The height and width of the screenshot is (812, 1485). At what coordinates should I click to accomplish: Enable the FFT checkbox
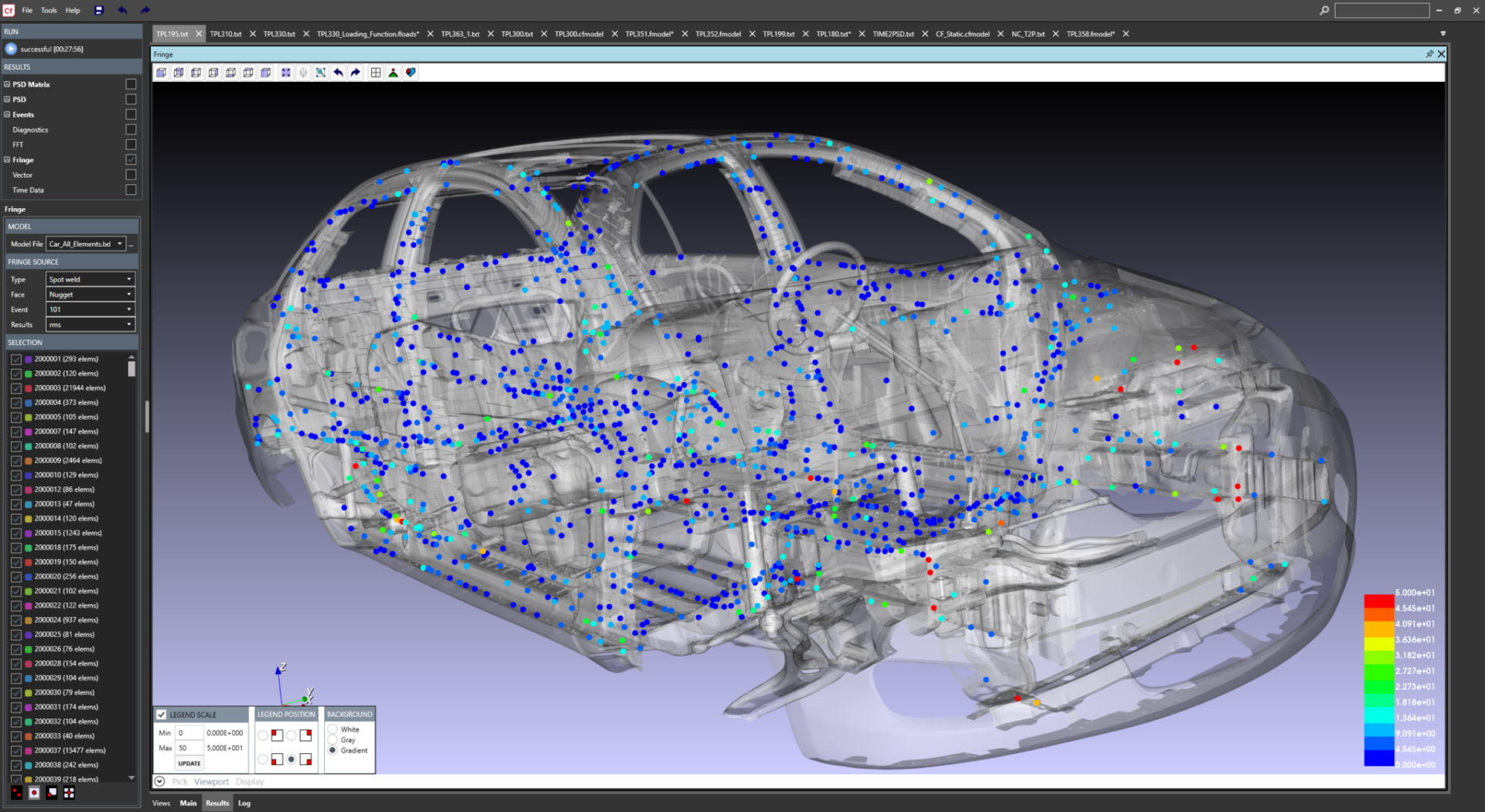pyautogui.click(x=131, y=145)
